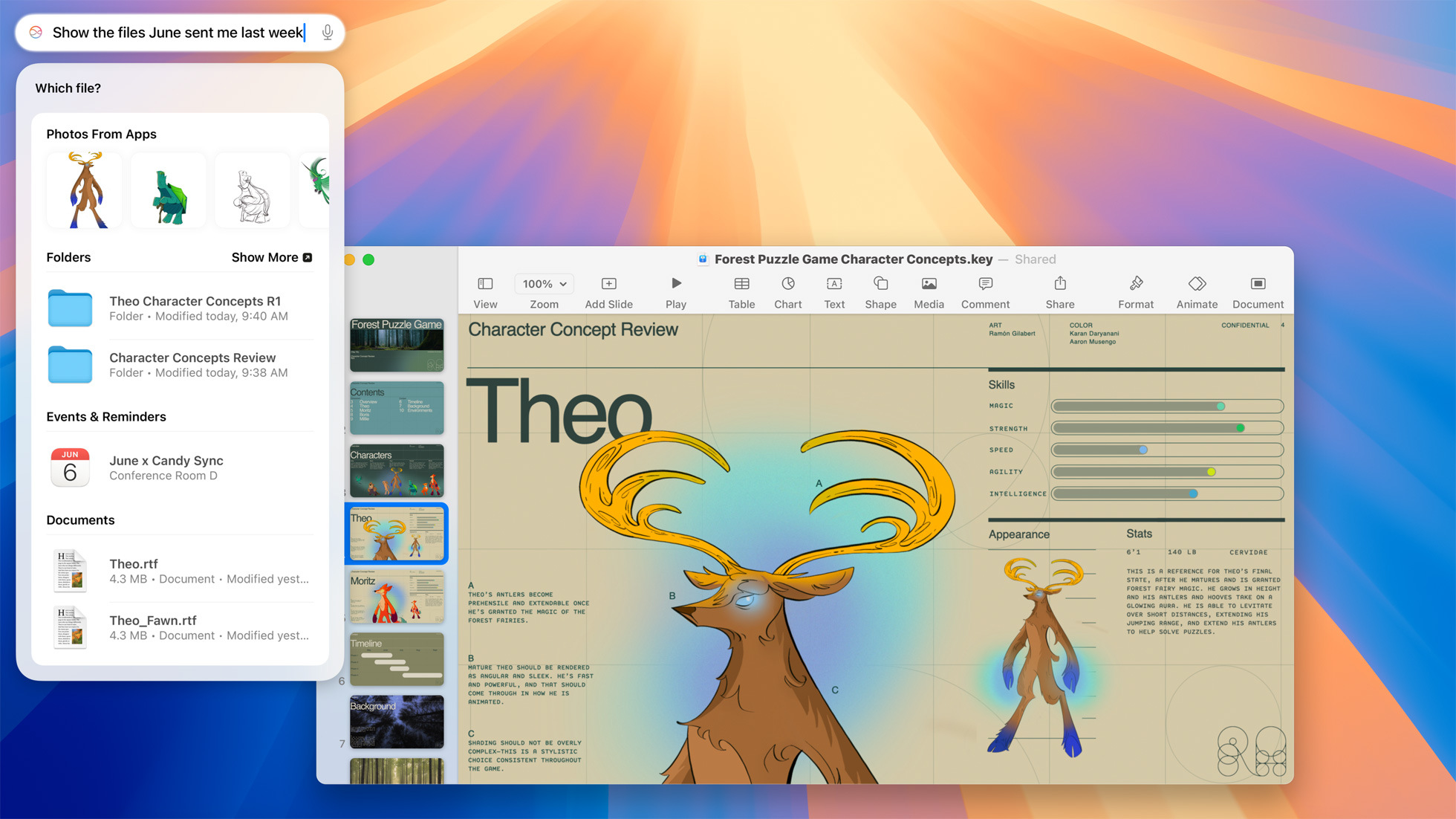This screenshot has height=819, width=1456.
Task: Click the Siri search input field
Action: pyautogui.click(x=182, y=32)
